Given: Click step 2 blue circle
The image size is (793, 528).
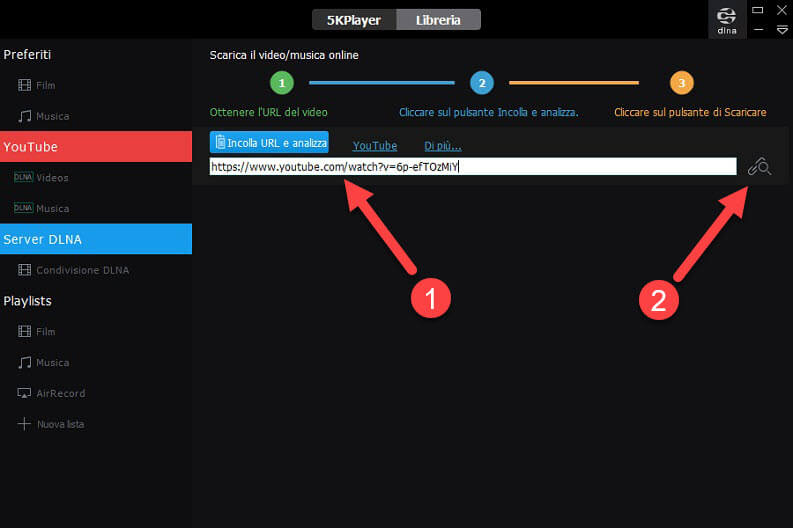Looking at the screenshot, I should [481, 83].
